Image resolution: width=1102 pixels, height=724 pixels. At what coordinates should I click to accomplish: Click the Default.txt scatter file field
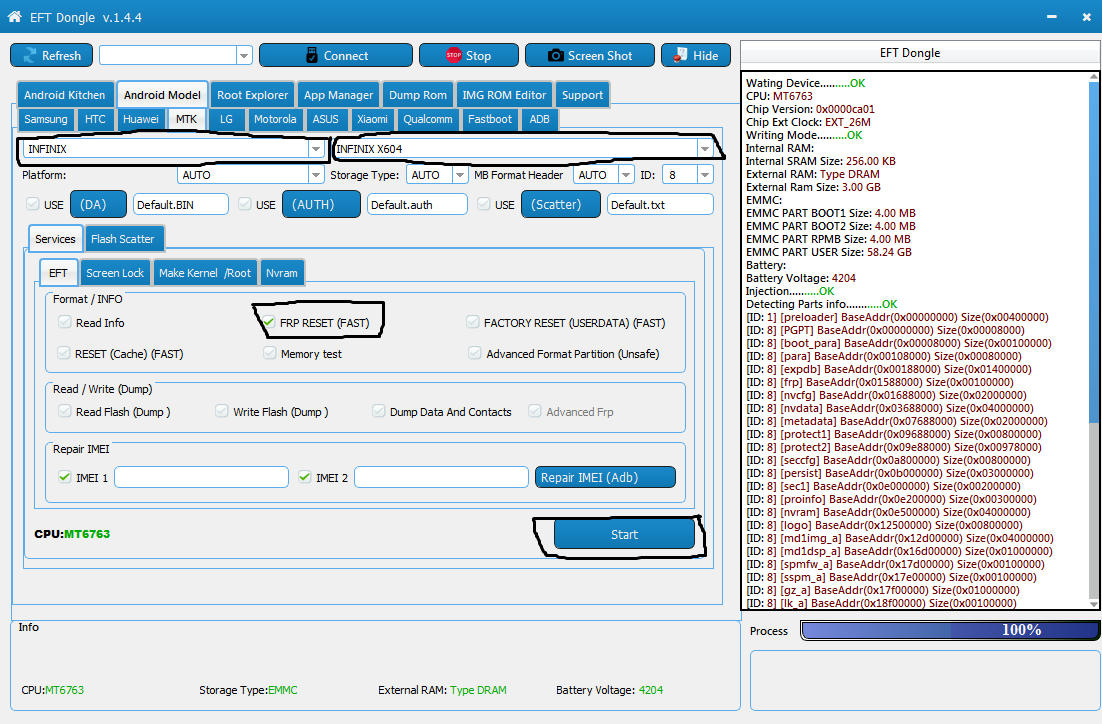(x=660, y=205)
